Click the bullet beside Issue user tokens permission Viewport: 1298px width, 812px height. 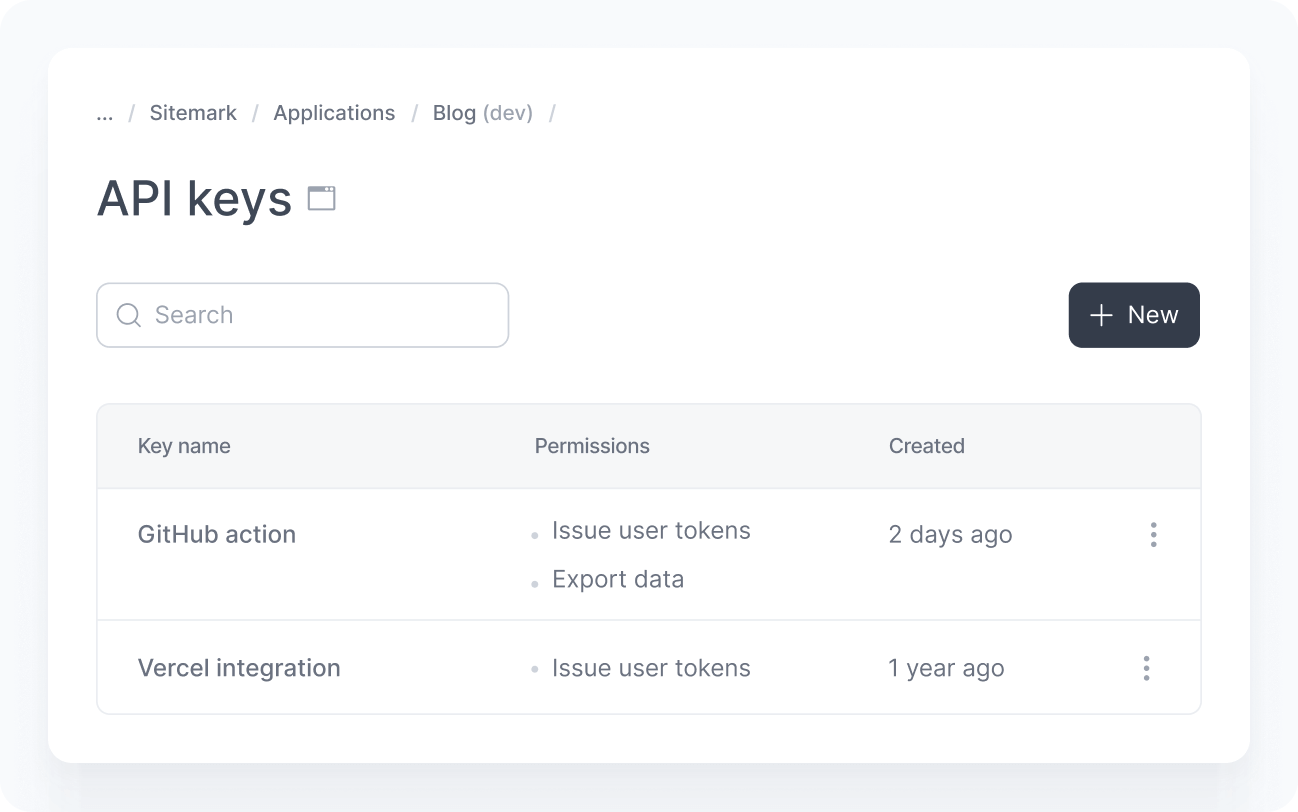(536, 534)
